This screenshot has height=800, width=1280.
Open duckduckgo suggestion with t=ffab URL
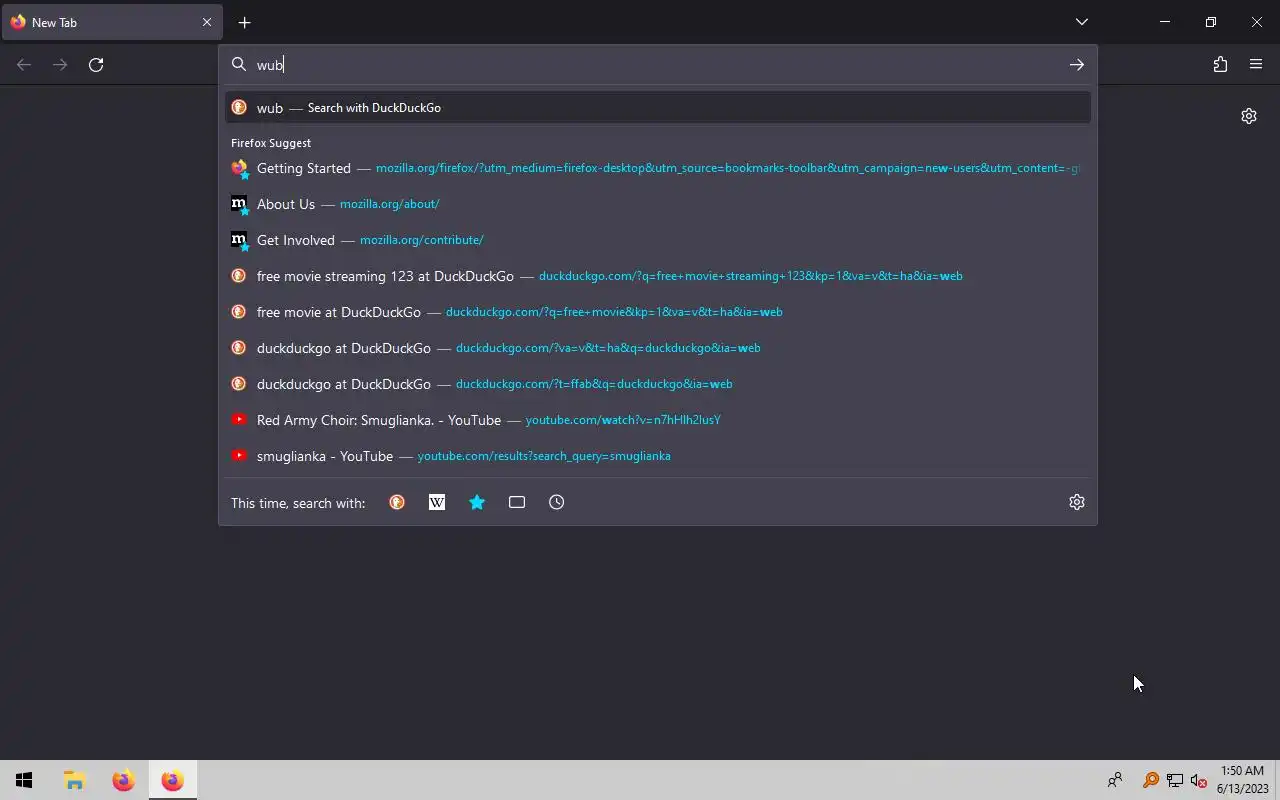pyautogui.click(x=658, y=384)
